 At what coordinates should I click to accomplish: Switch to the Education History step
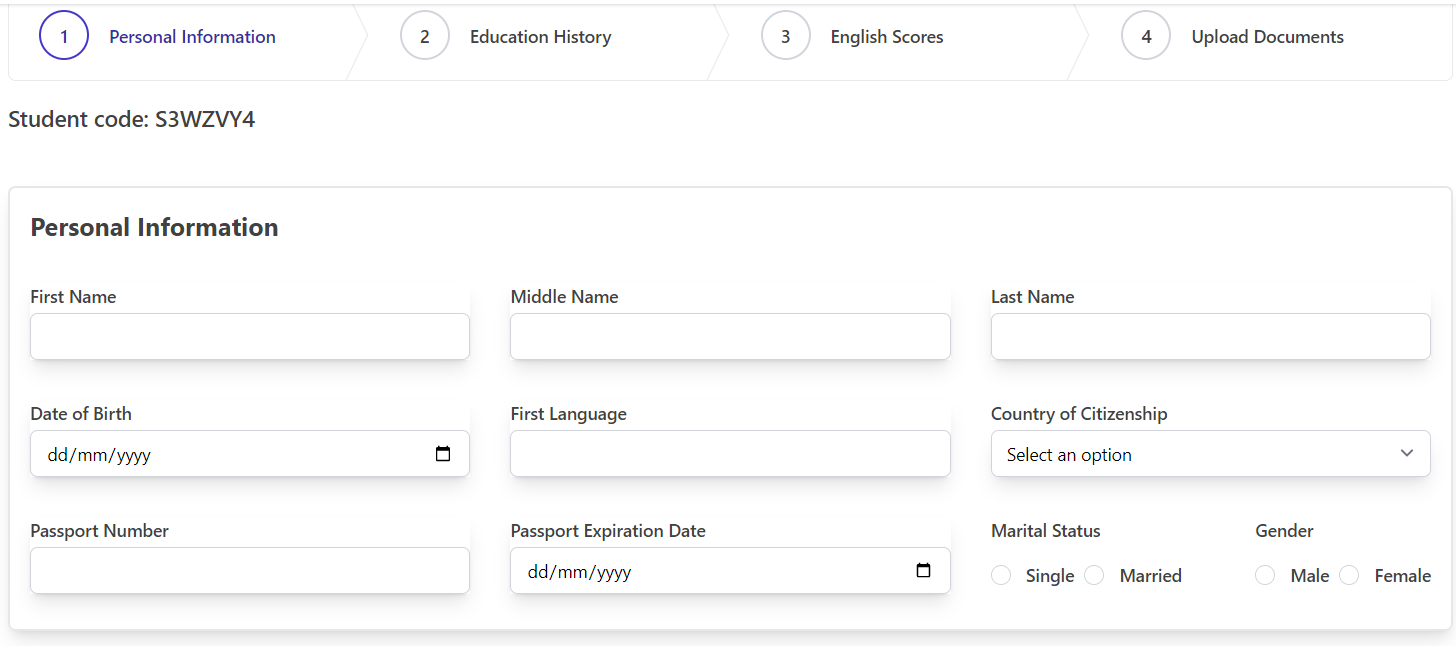pyautogui.click(x=540, y=37)
